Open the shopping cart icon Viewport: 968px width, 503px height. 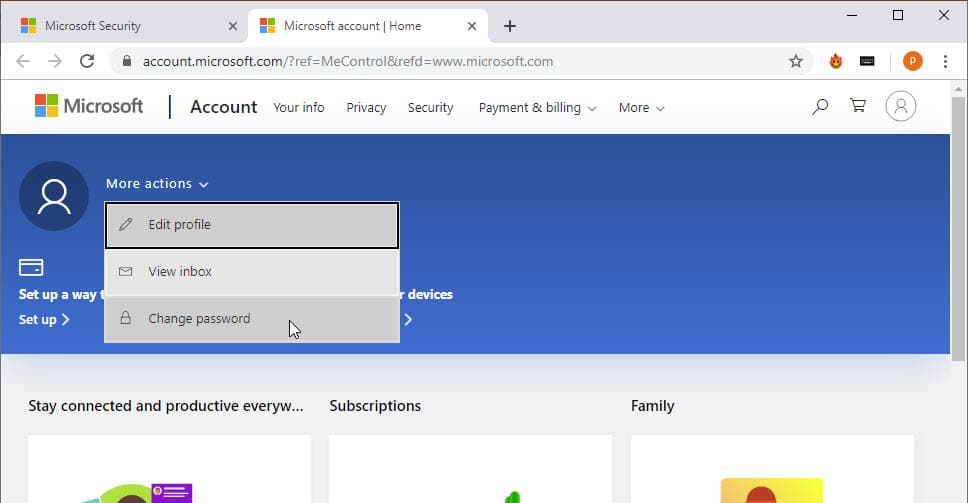point(857,106)
